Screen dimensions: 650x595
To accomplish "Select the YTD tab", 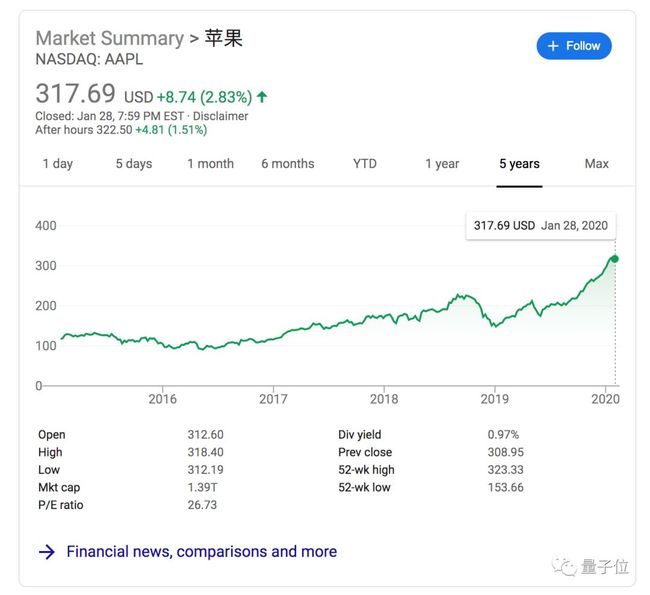I will point(365,164).
